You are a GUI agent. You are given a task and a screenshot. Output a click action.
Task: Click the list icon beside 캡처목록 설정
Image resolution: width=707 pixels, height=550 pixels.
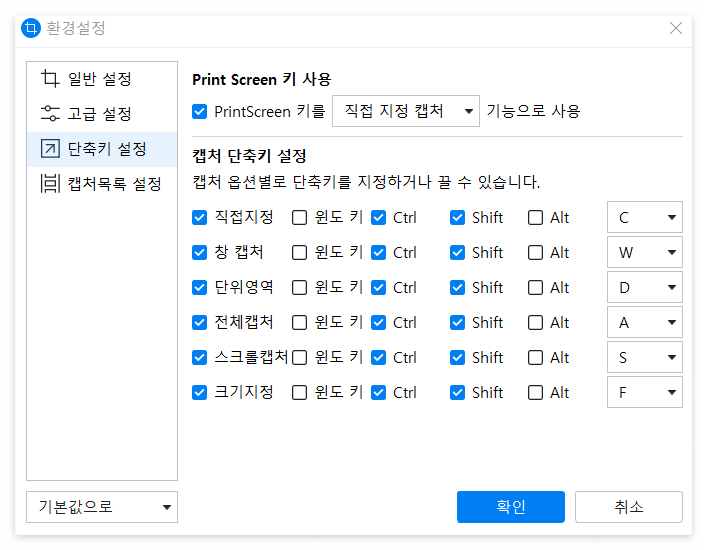click(x=50, y=183)
